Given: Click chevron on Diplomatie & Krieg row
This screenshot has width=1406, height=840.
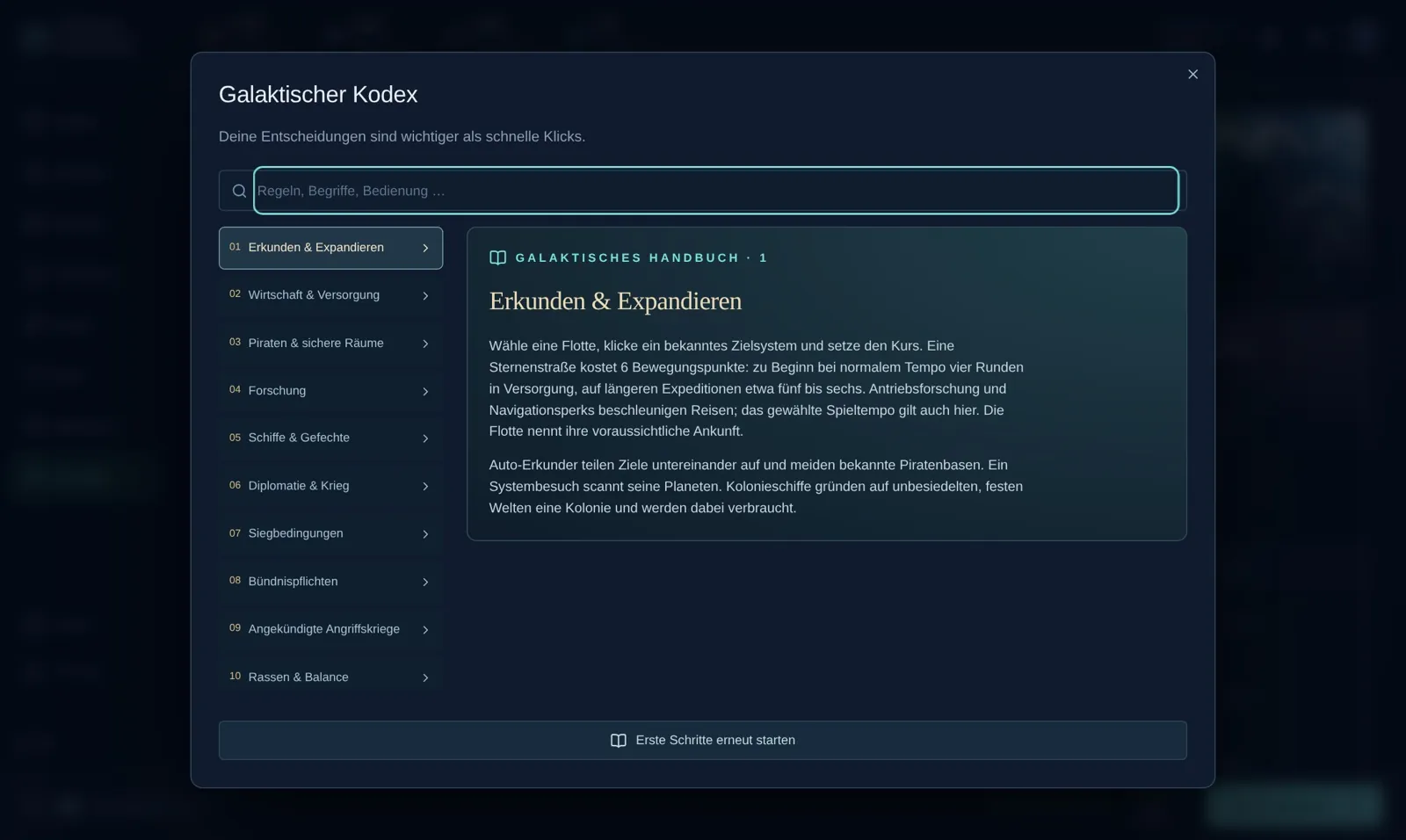Looking at the screenshot, I should [425, 487].
